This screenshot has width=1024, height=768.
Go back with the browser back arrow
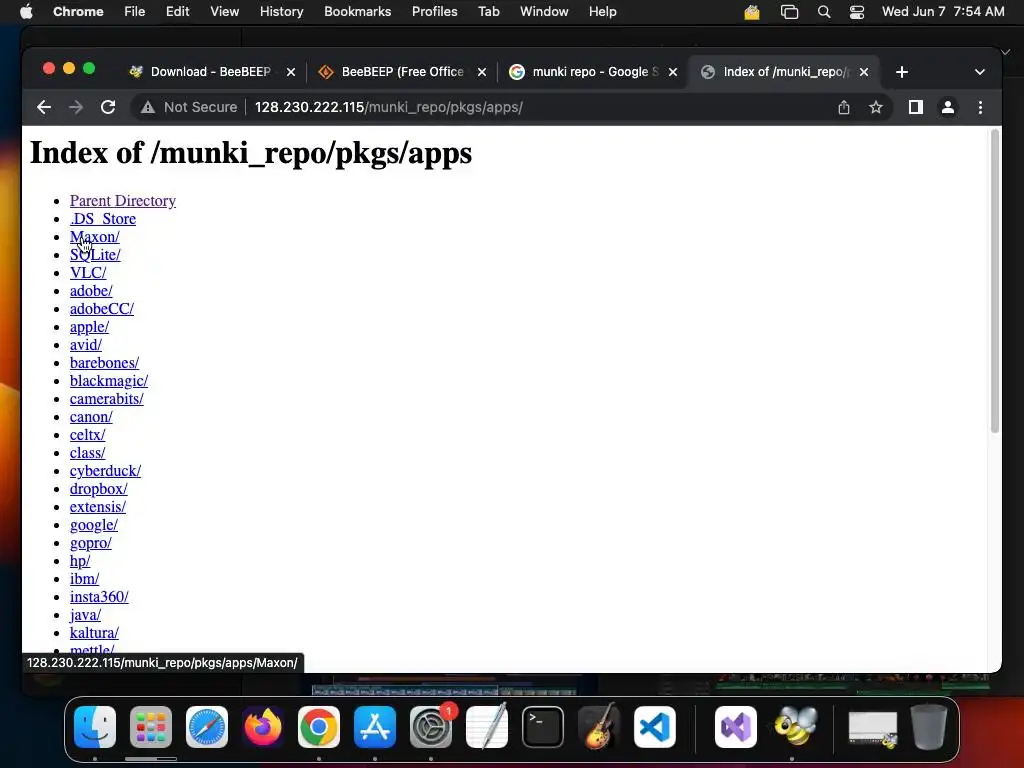point(44,107)
